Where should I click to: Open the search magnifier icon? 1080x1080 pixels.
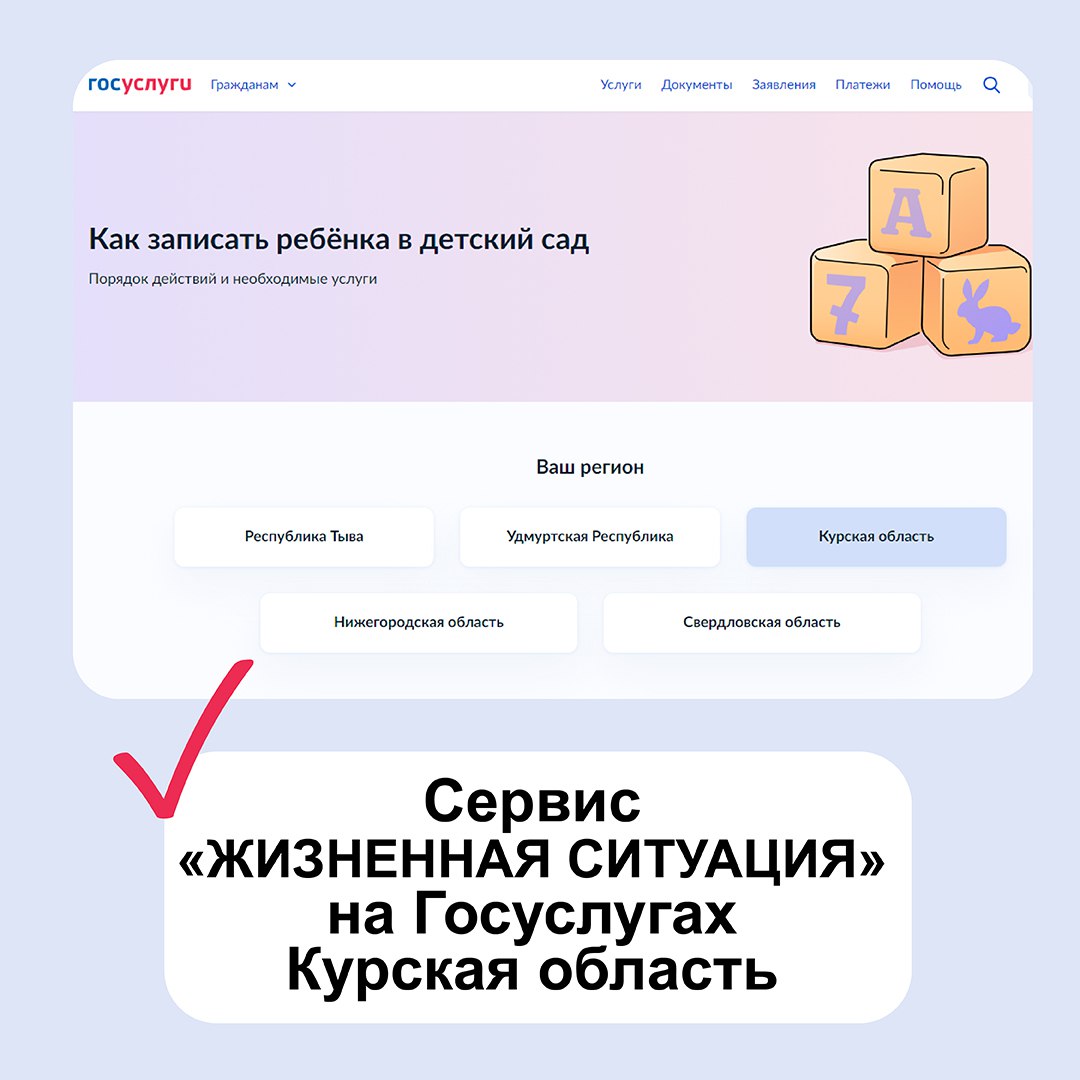click(x=991, y=85)
